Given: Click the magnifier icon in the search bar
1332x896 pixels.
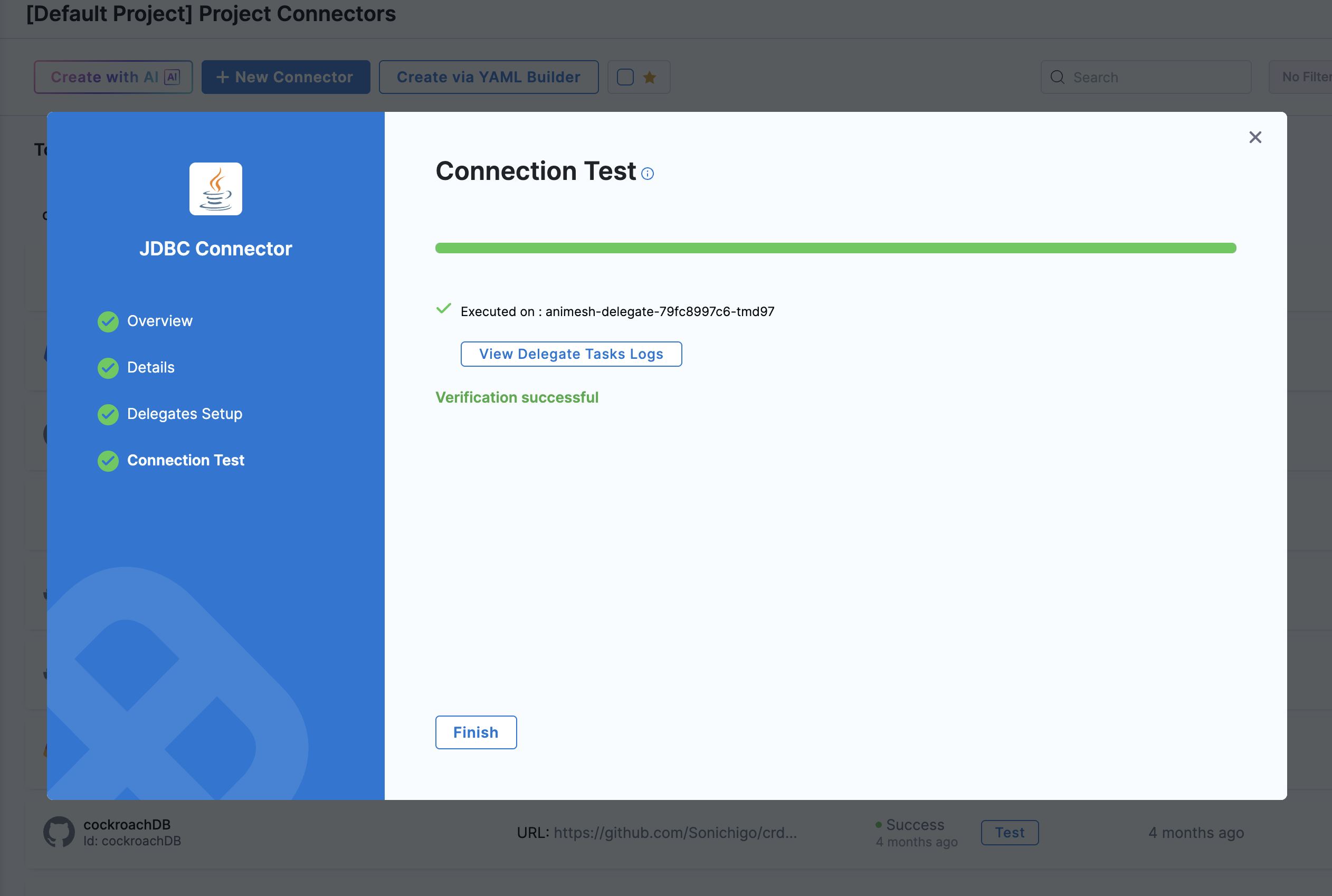Looking at the screenshot, I should coord(1058,77).
